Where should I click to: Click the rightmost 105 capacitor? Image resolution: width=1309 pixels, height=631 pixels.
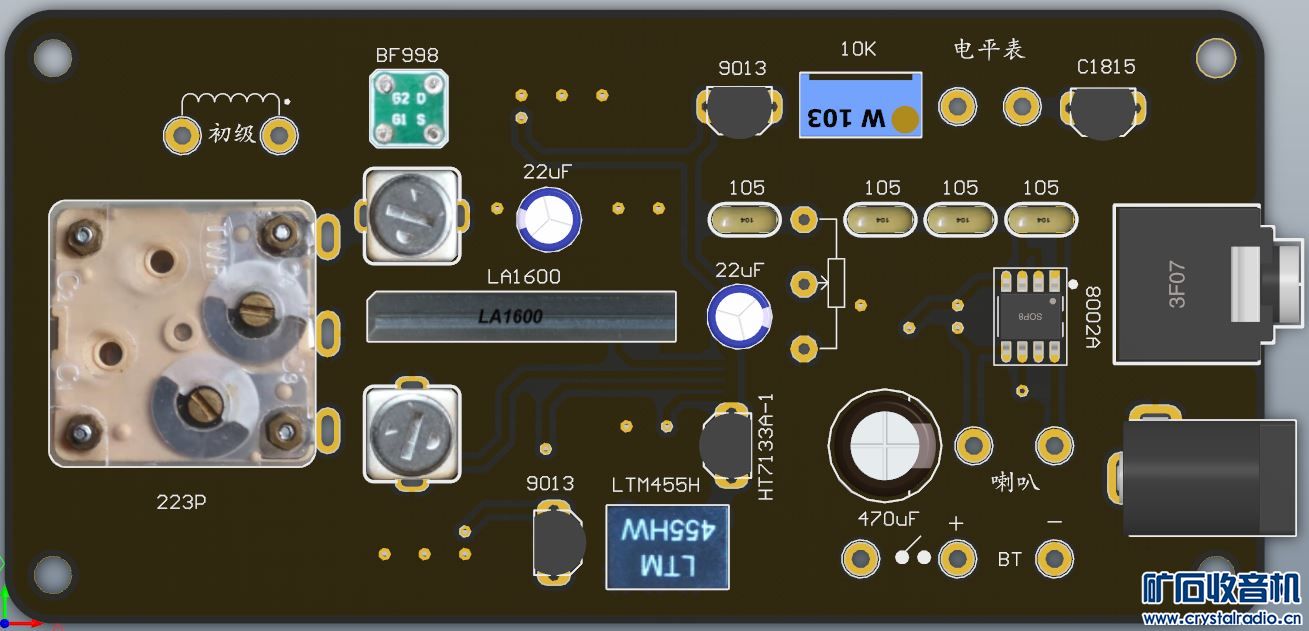coord(1041,219)
